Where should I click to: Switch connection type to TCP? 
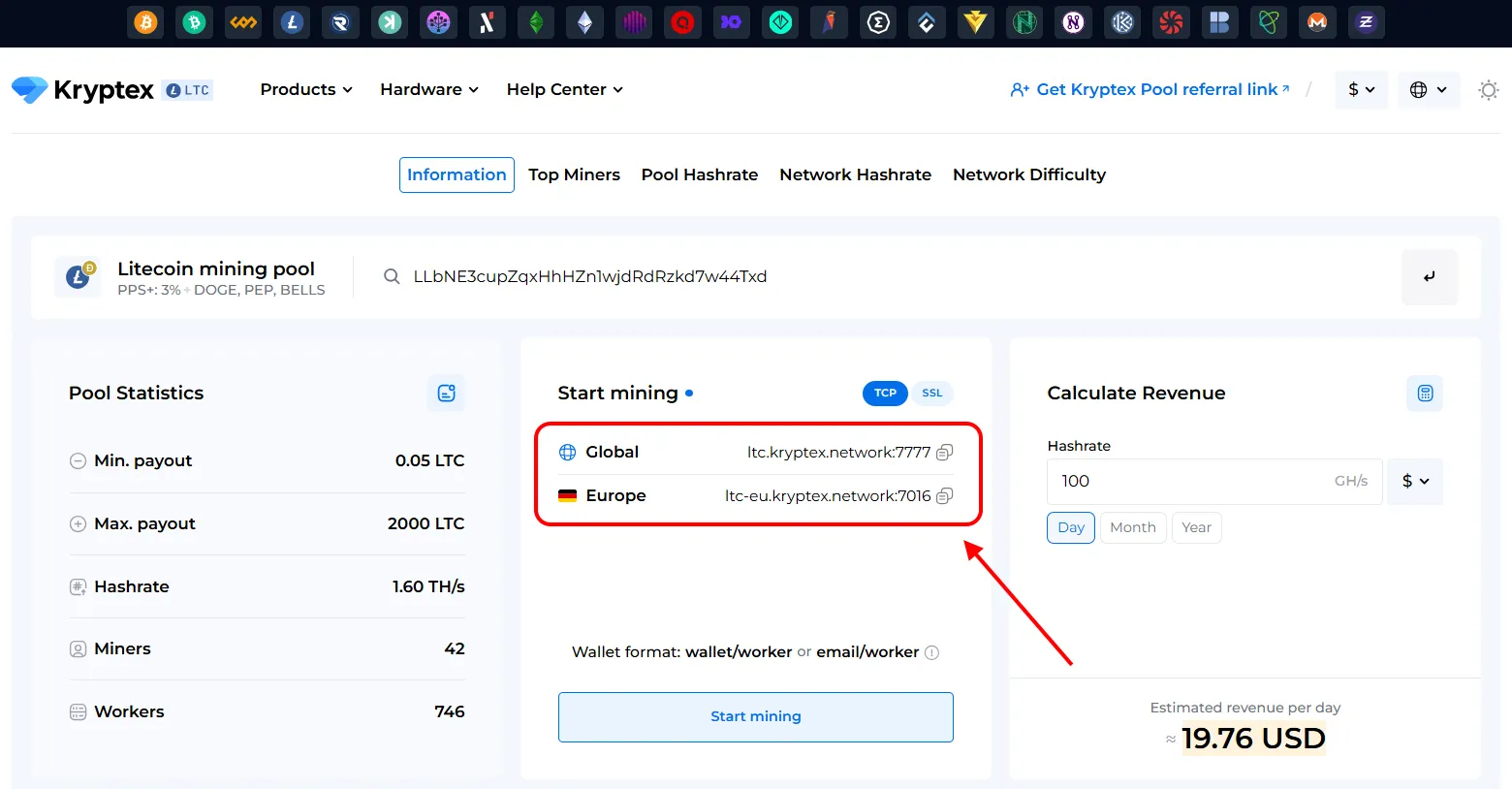click(885, 394)
